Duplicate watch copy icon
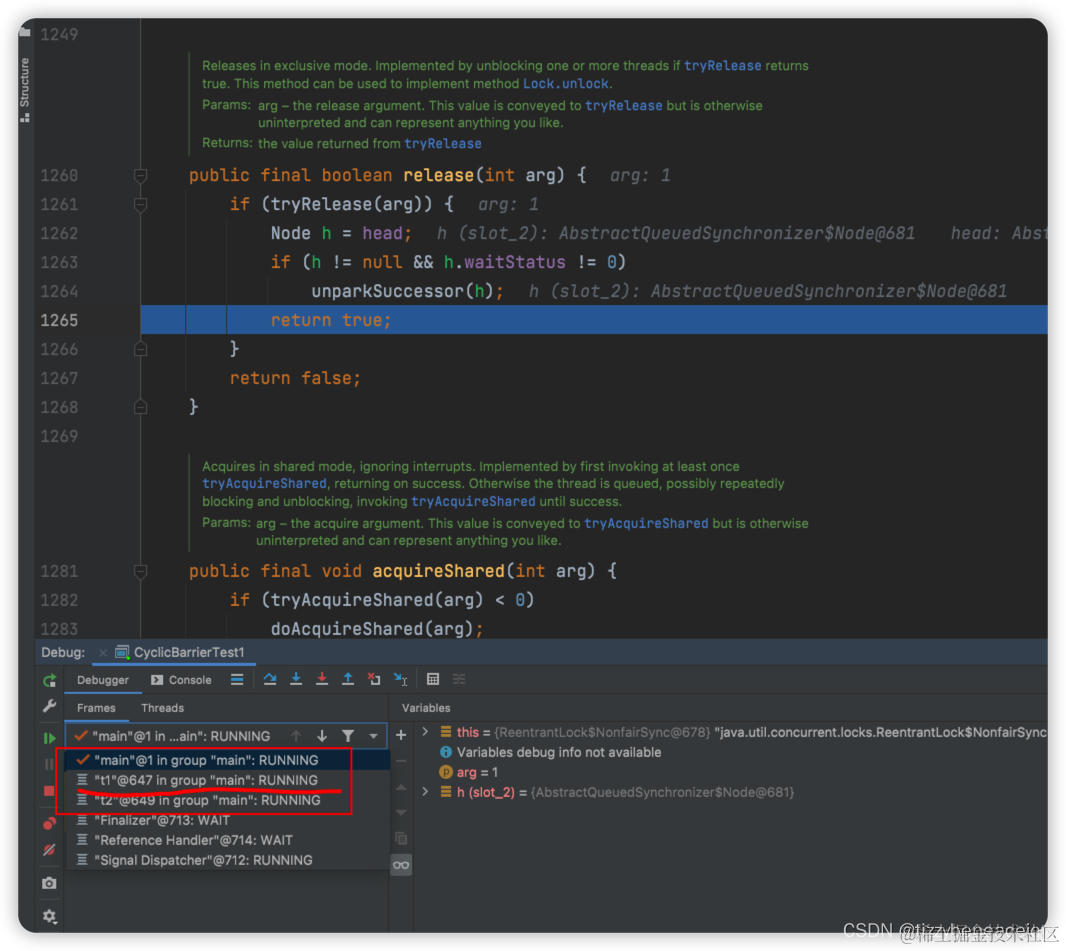The image size is (1066, 951). [x=401, y=838]
